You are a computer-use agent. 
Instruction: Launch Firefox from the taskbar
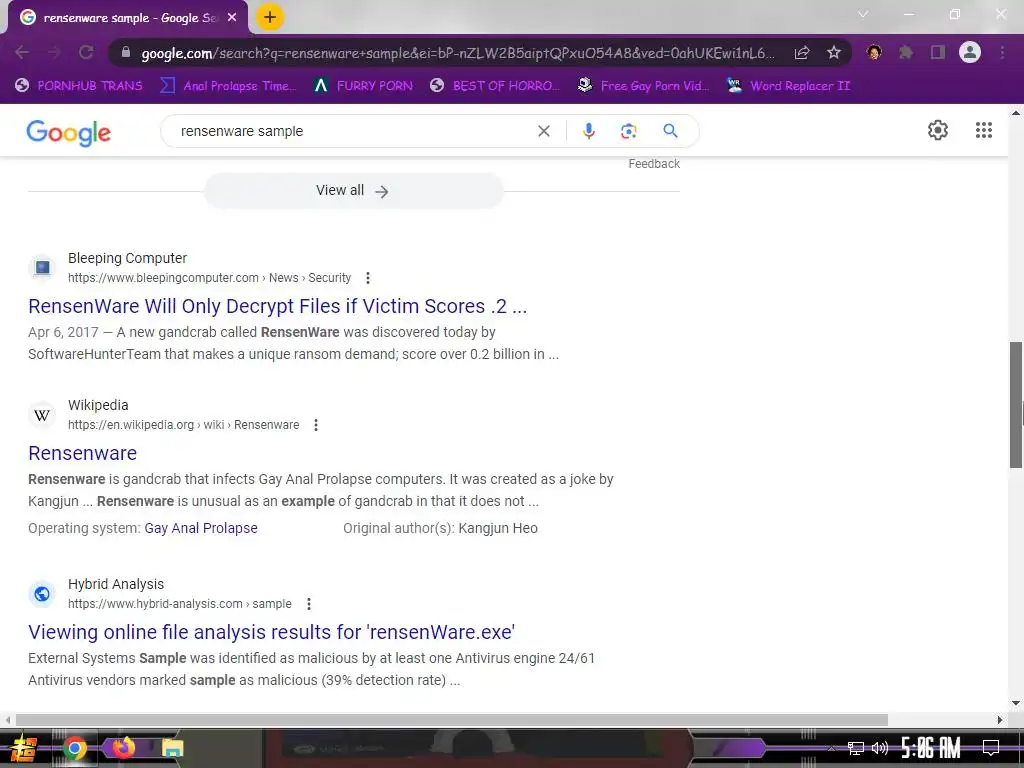(123, 748)
